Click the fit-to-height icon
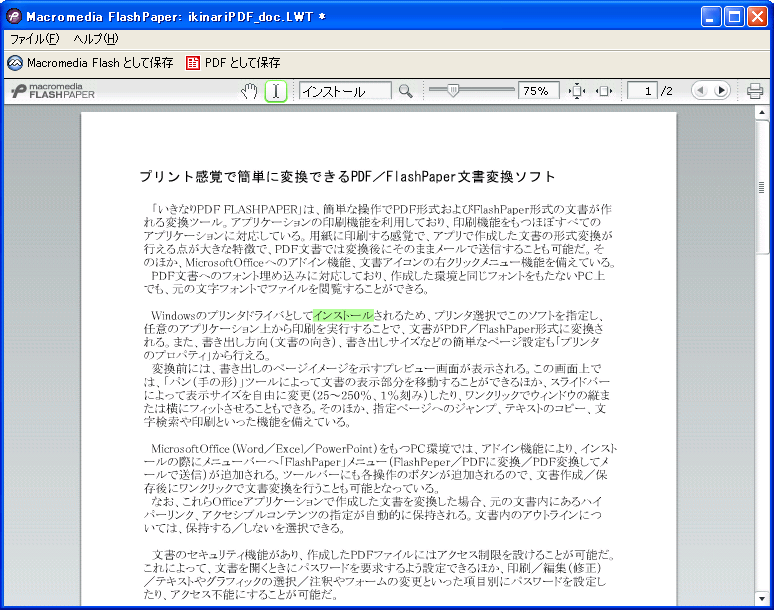This screenshot has width=774, height=610. coord(577,91)
